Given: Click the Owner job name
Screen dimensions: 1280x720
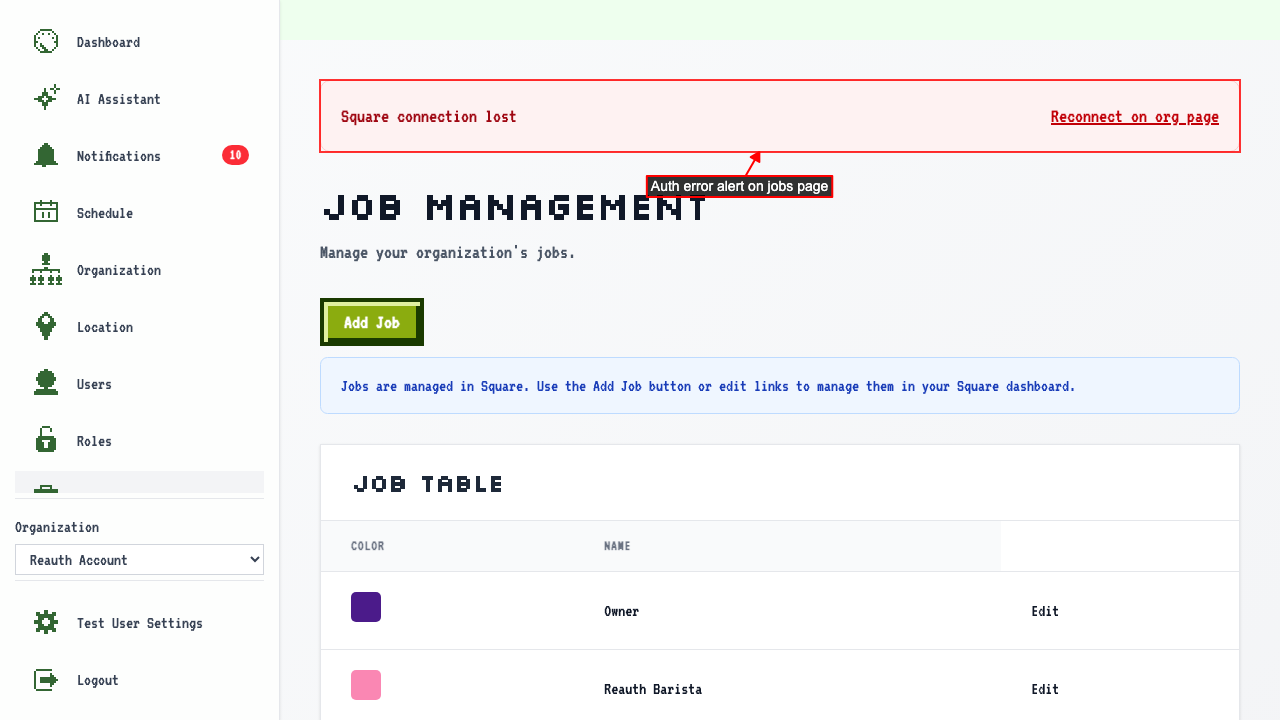Looking at the screenshot, I should (621, 611).
